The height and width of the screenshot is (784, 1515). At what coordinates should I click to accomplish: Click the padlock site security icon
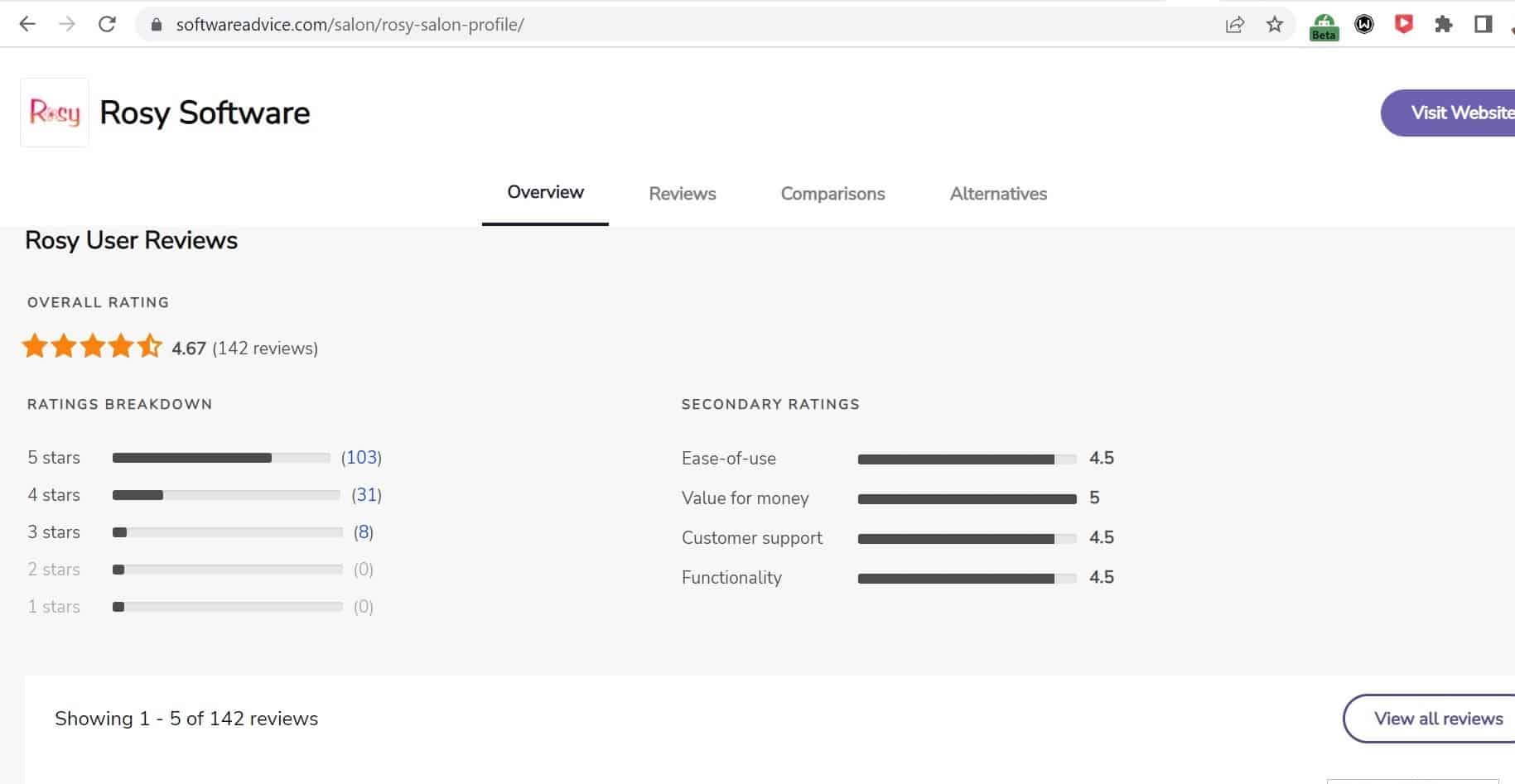coord(156,25)
